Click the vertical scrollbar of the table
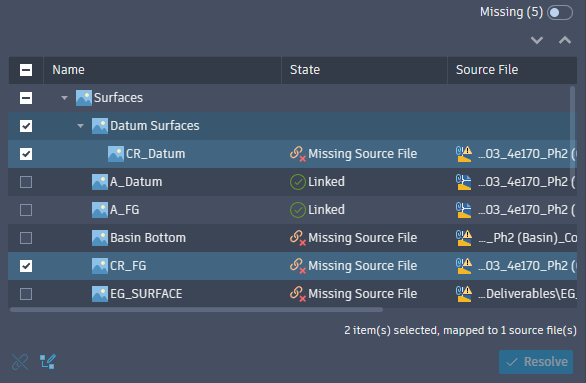 (x=573, y=131)
